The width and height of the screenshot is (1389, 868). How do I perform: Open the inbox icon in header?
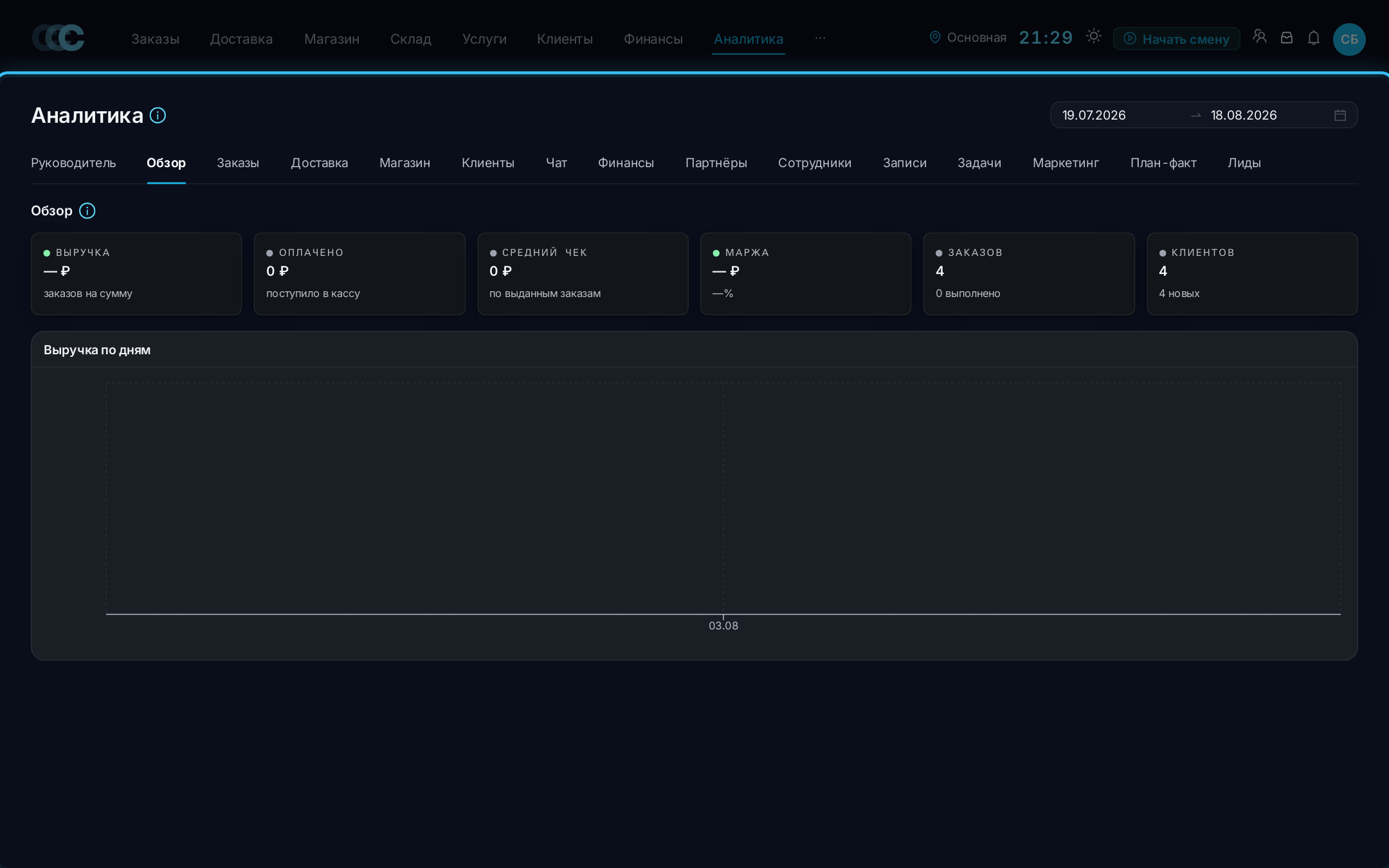coord(1287,38)
